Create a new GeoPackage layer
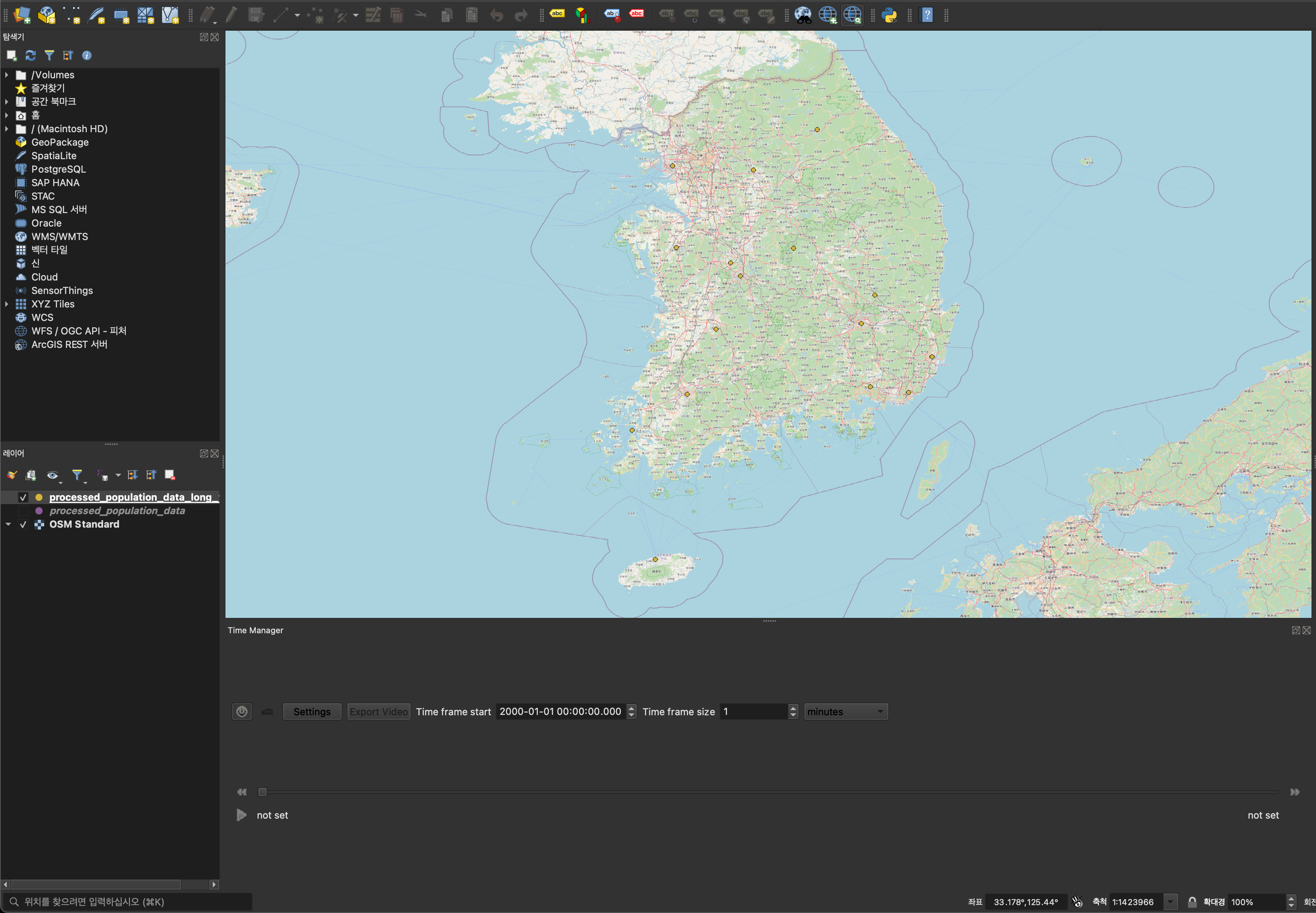Viewport: 1316px width, 913px height. coord(46,15)
